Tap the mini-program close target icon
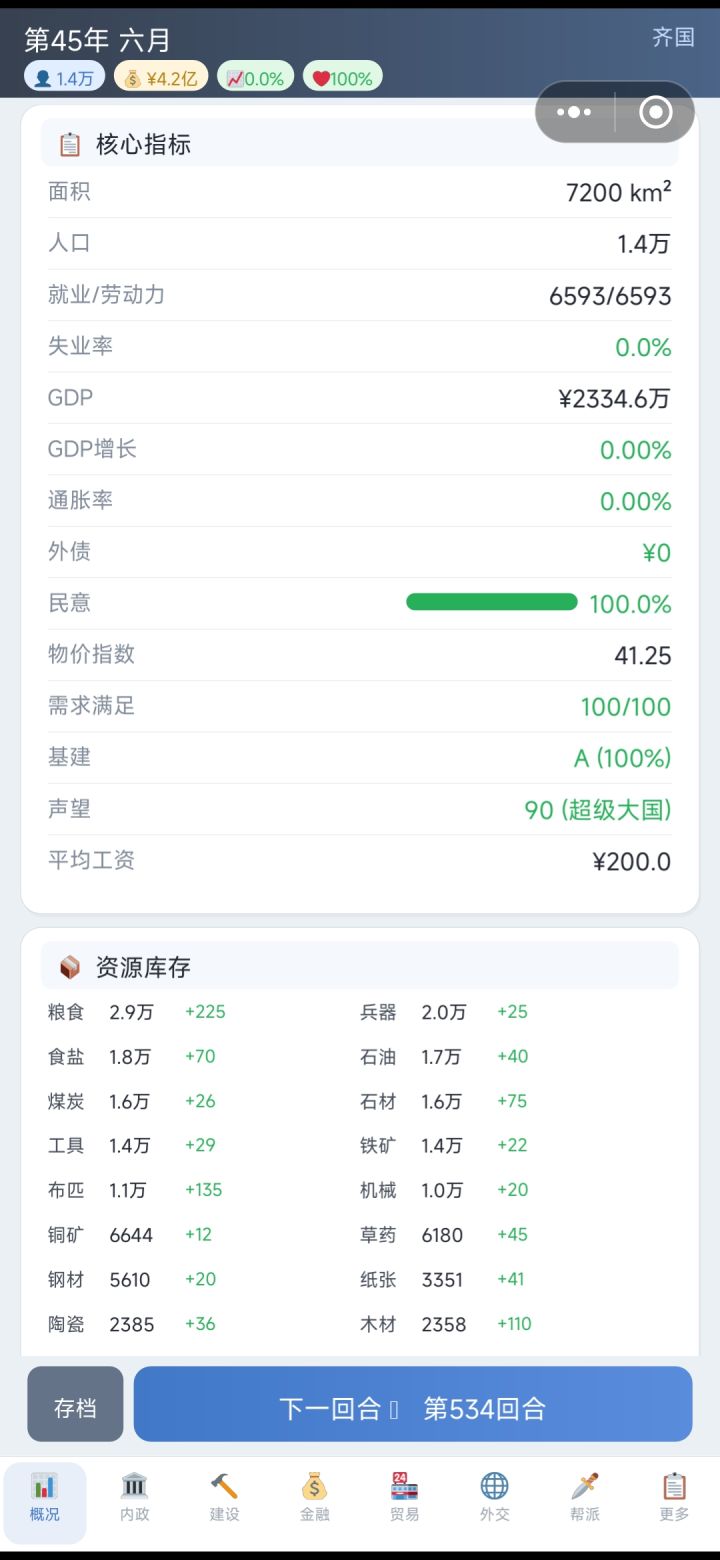The image size is (720, 1560). click(x=655, y=112)
